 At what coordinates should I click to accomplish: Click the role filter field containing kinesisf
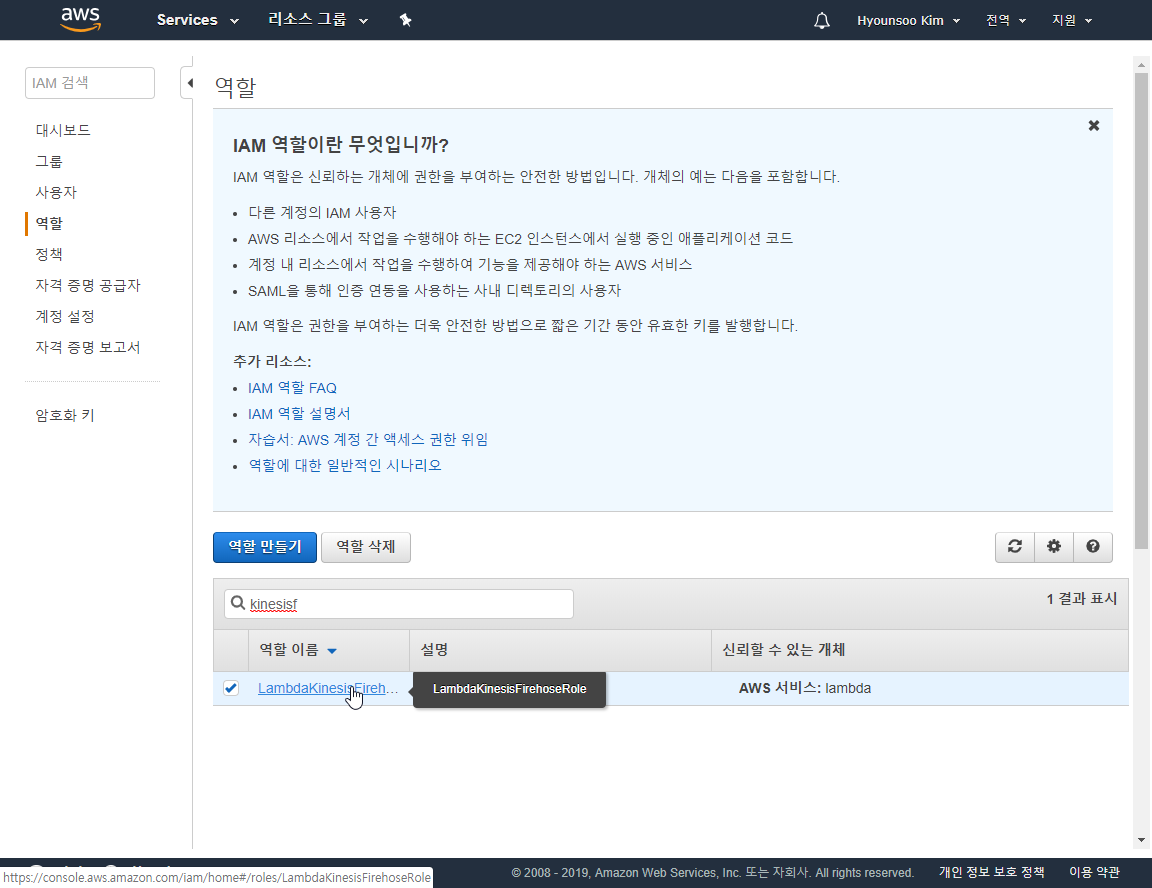[x=399, y=604]
